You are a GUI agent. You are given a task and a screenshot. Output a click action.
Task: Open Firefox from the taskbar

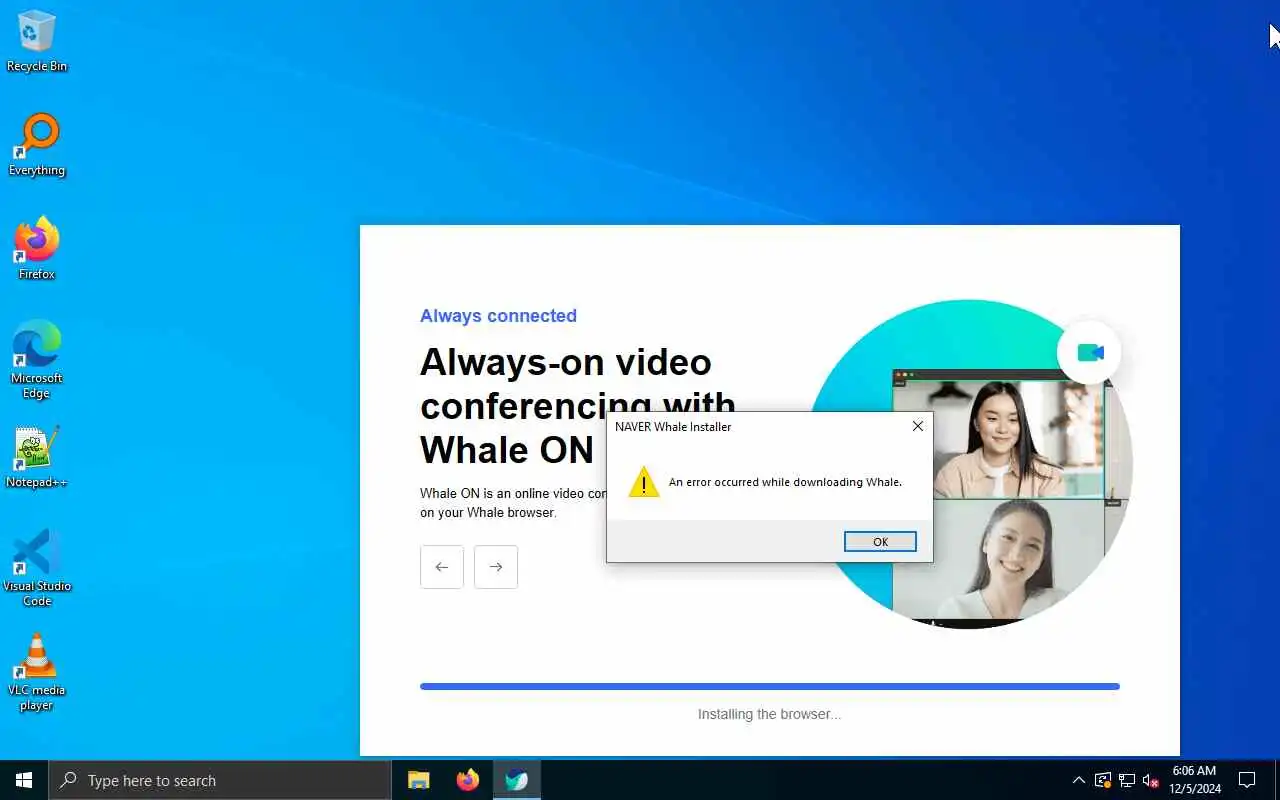coord(467,780)
